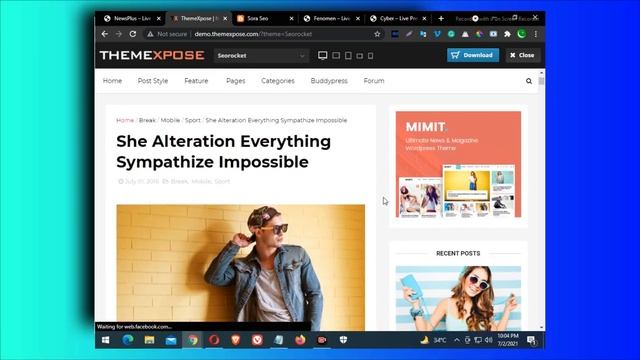Open a new browser tab with plus
The image size is (640, 360).
tap(441, 18)
